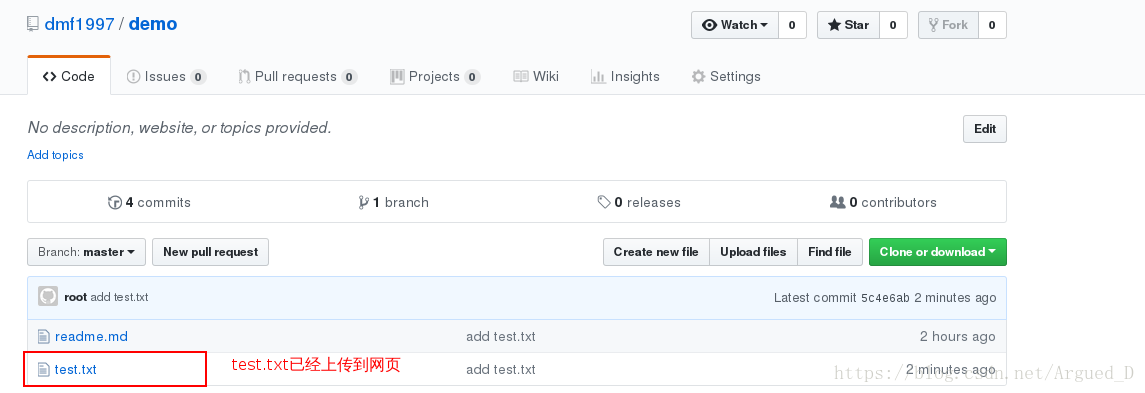Open the 0 releases link
Screen dimensions: 1145x393
639,202
